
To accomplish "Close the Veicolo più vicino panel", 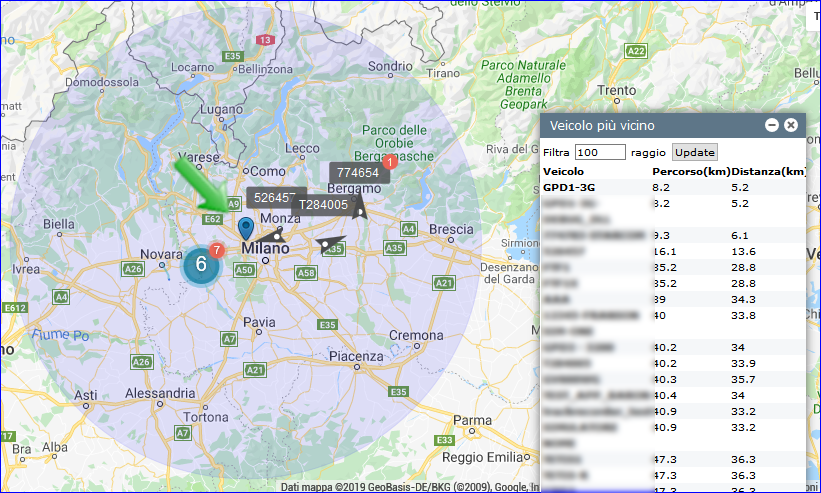I will [790, 125].
